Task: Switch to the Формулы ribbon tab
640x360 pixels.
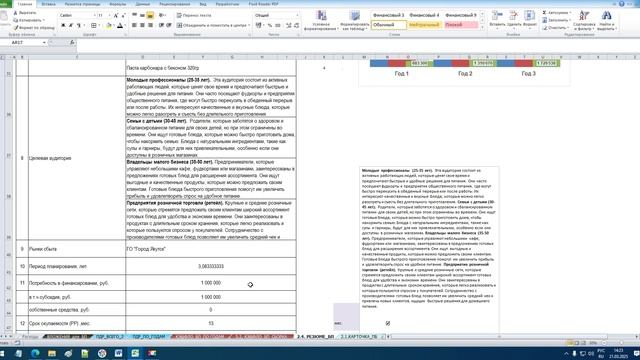Action: tap(118, 4)
